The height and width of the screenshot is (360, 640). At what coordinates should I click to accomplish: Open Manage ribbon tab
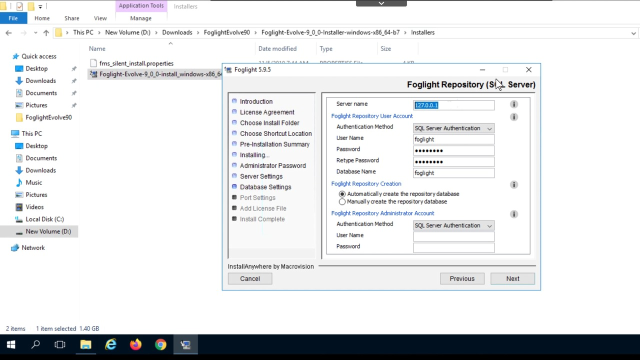pyautogui.click(x=141, y=18)
